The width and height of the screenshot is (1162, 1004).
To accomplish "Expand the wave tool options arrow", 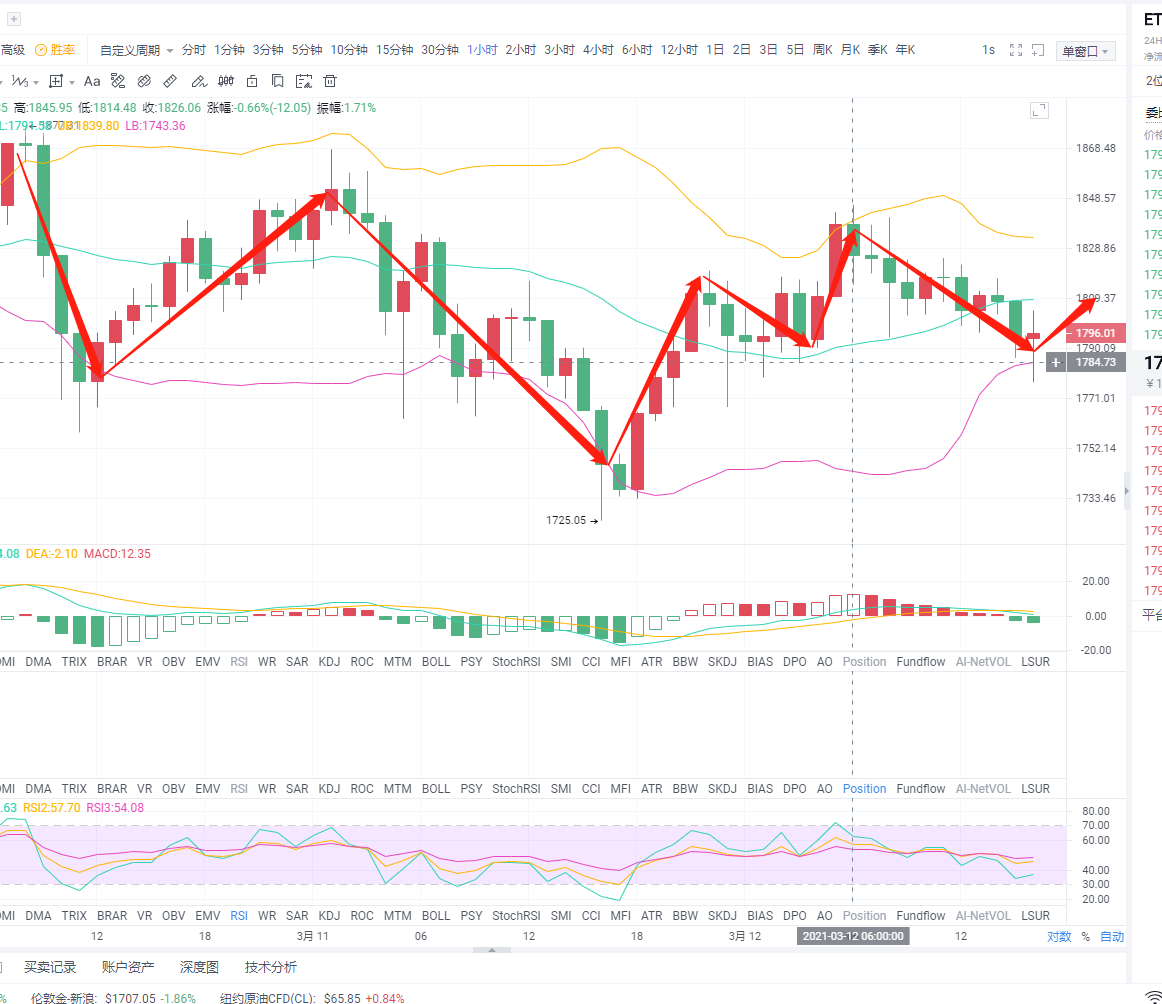I will pyautogui.click(x=36, y=82).
